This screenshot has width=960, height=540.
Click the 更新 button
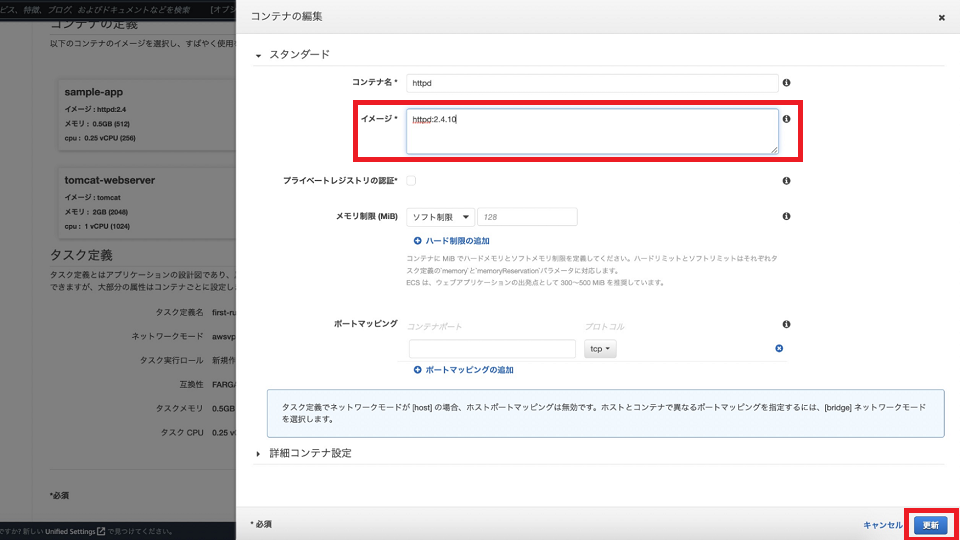coord(930,525)
